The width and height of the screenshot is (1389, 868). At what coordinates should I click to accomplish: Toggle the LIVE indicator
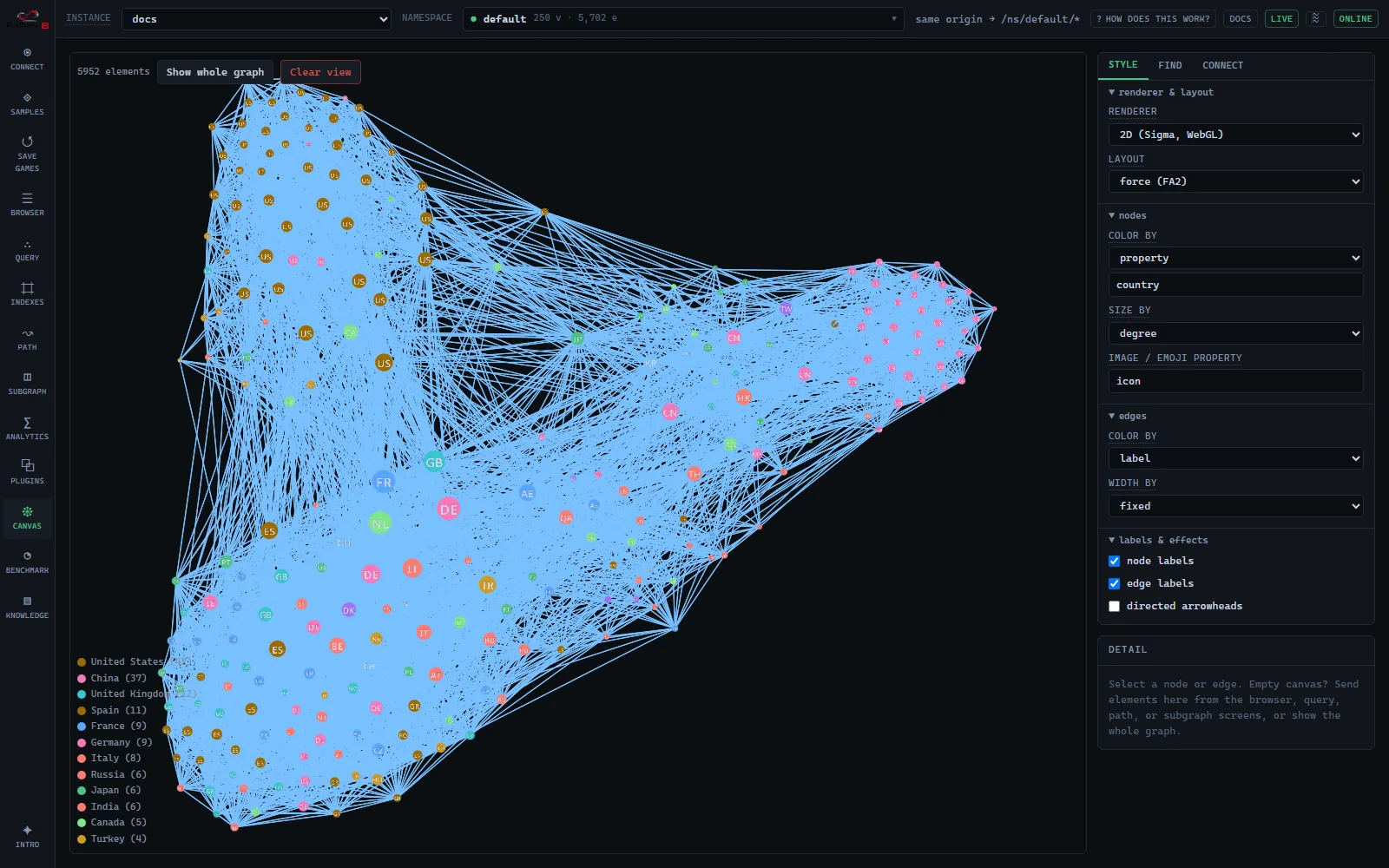coord(1281,18)
